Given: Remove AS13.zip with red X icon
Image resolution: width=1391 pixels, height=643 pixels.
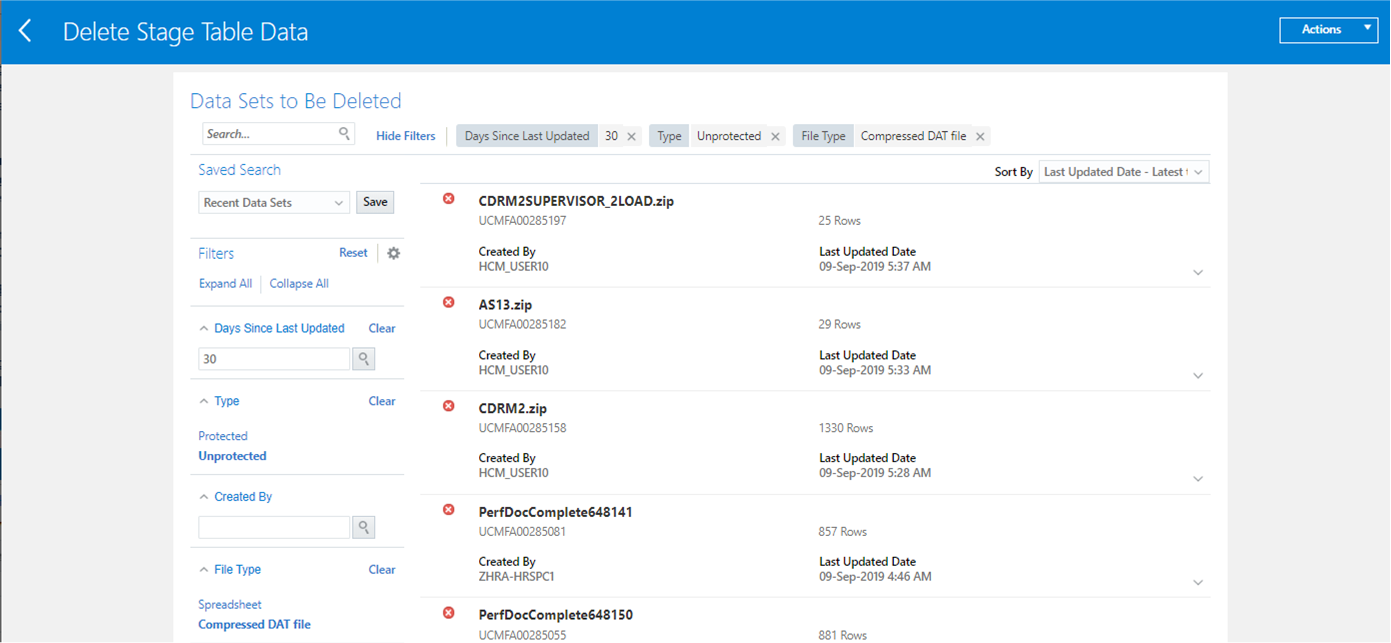Looking at the screenshot, I should 448,303.
